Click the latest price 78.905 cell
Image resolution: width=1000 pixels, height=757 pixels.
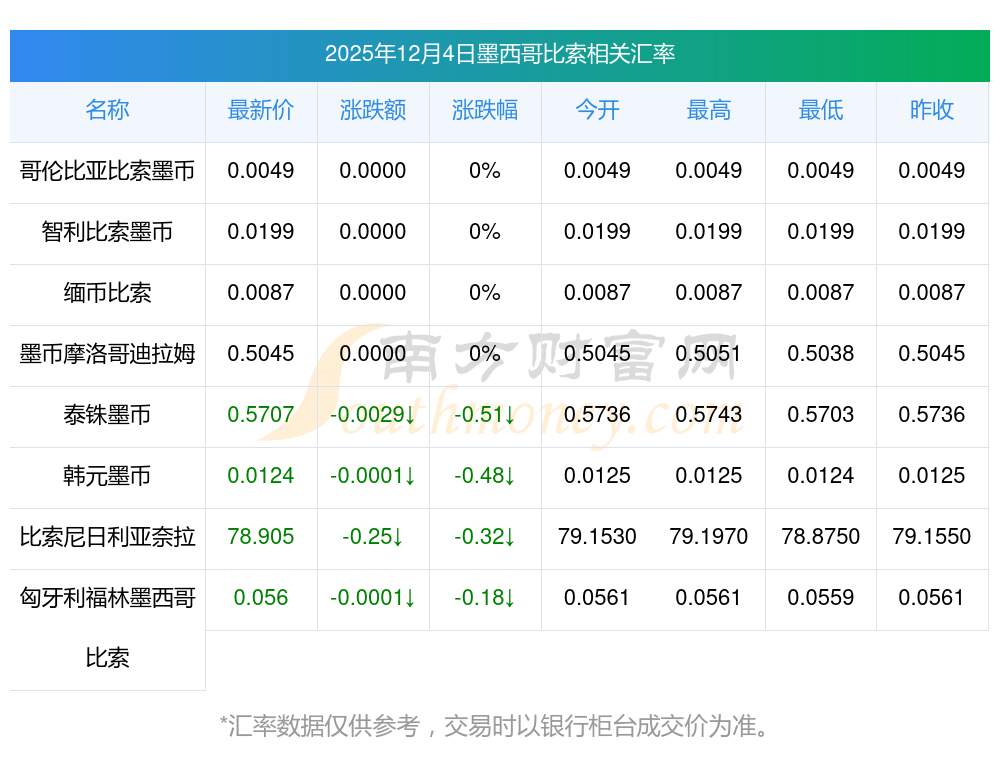[x=261, y=537]
